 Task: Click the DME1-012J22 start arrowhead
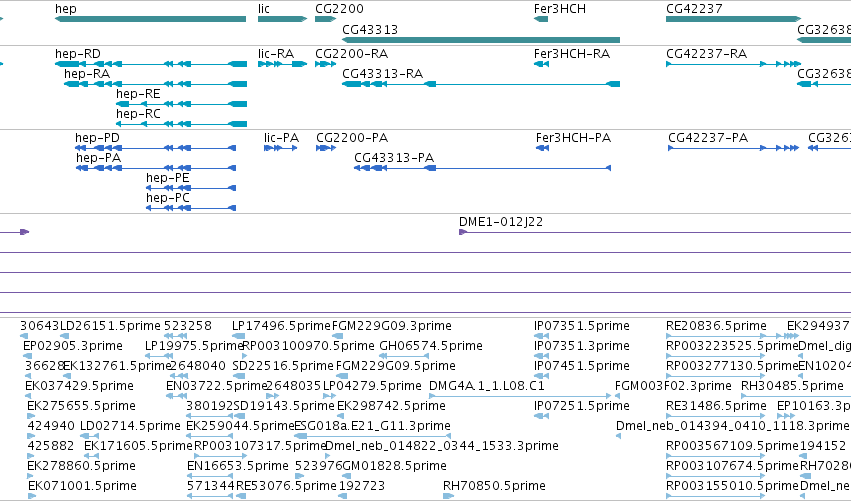coord(463,232)
